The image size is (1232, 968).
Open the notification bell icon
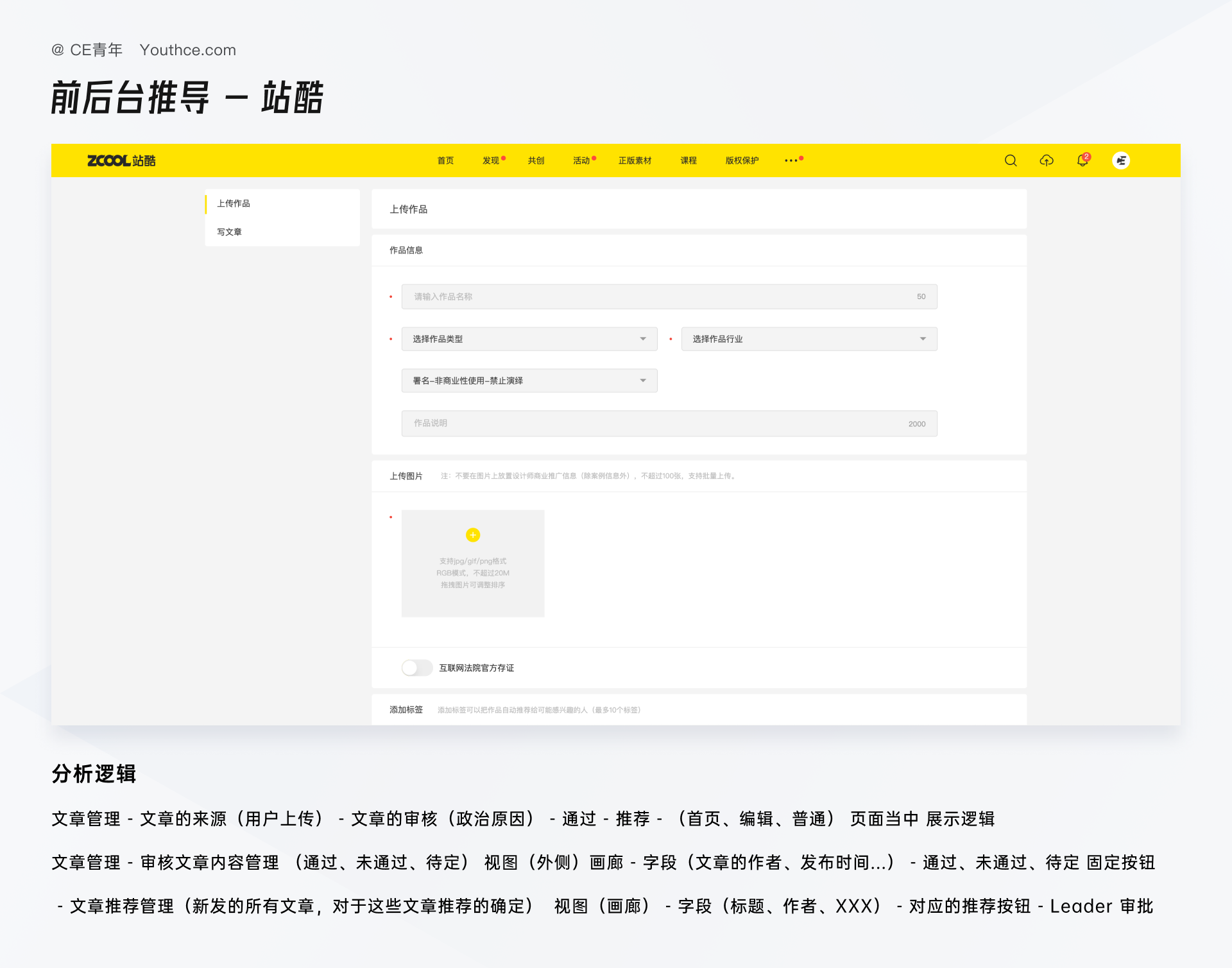pyautogui.click(x=1082, y=160)
